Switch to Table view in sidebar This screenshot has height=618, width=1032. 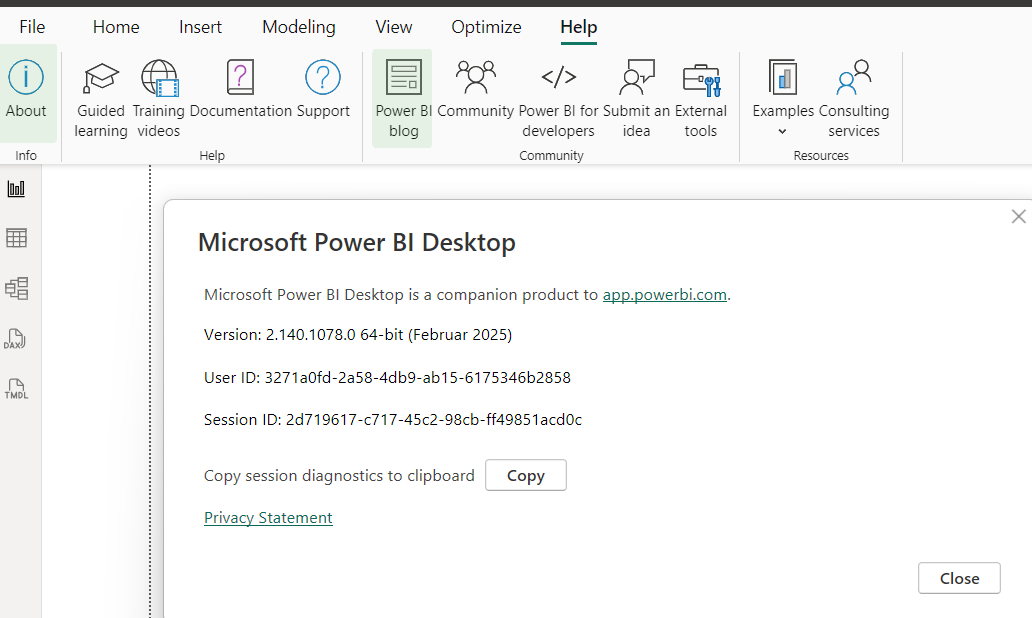click(x=16, y=238)
